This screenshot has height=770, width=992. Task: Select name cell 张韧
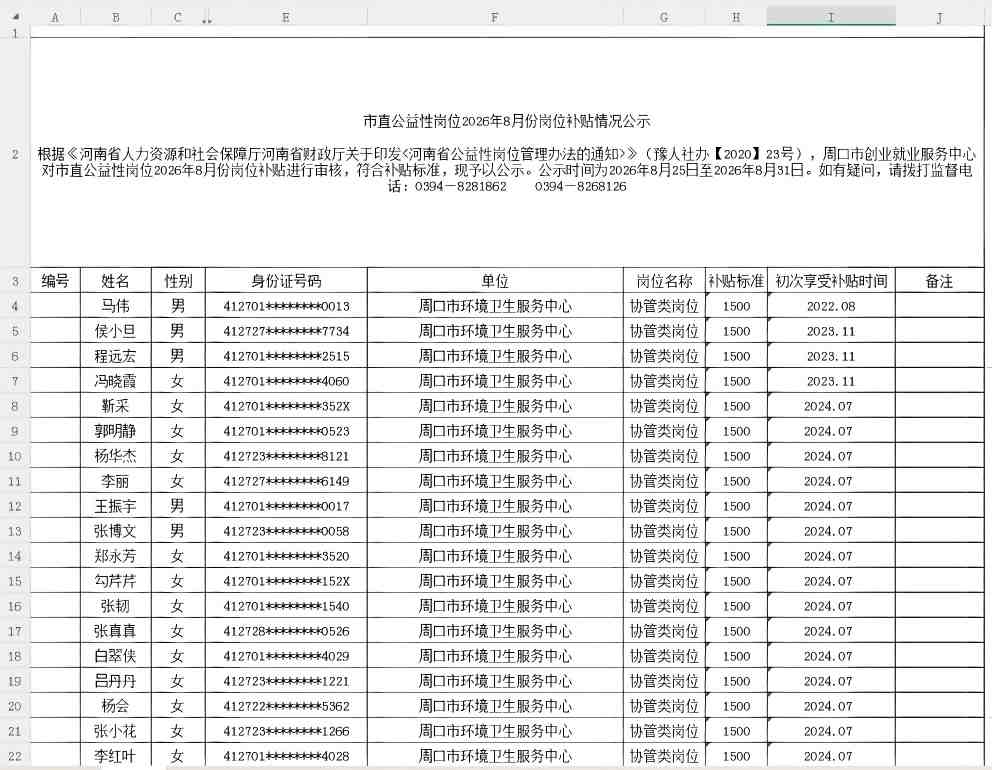[116, 606]
